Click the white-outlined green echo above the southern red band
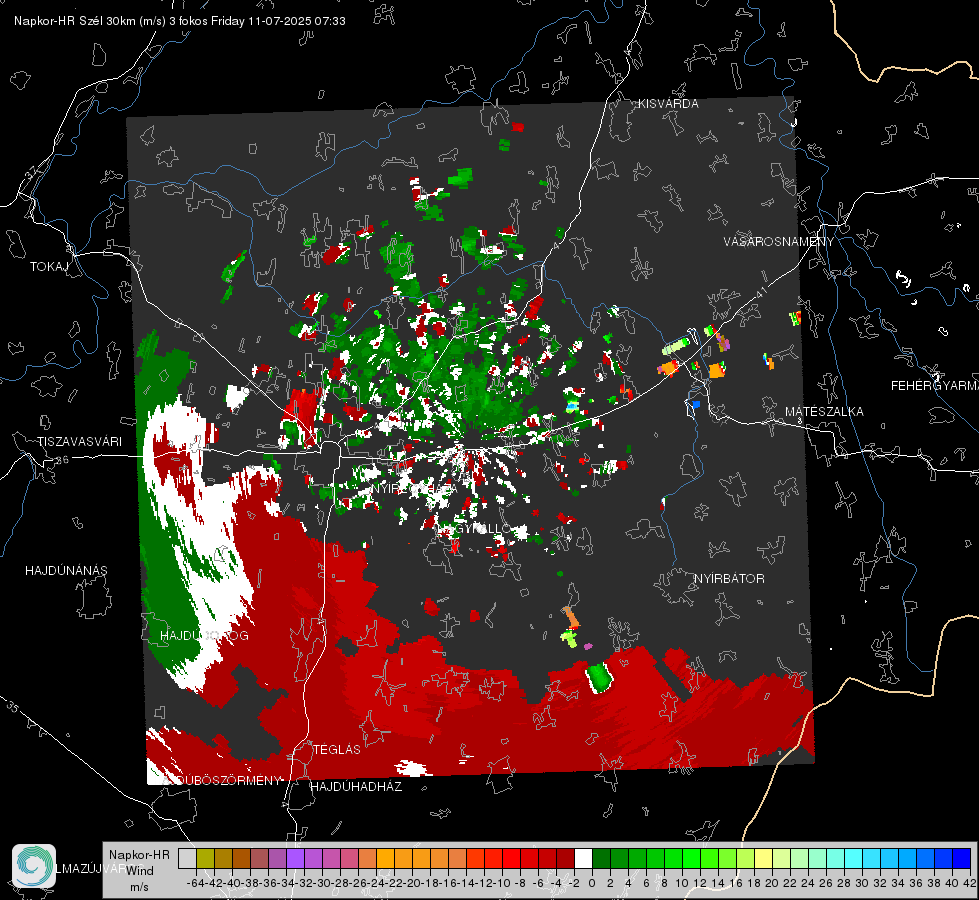Image resolution: width=979 pixels, height=900 pixels. click(599, 678)
